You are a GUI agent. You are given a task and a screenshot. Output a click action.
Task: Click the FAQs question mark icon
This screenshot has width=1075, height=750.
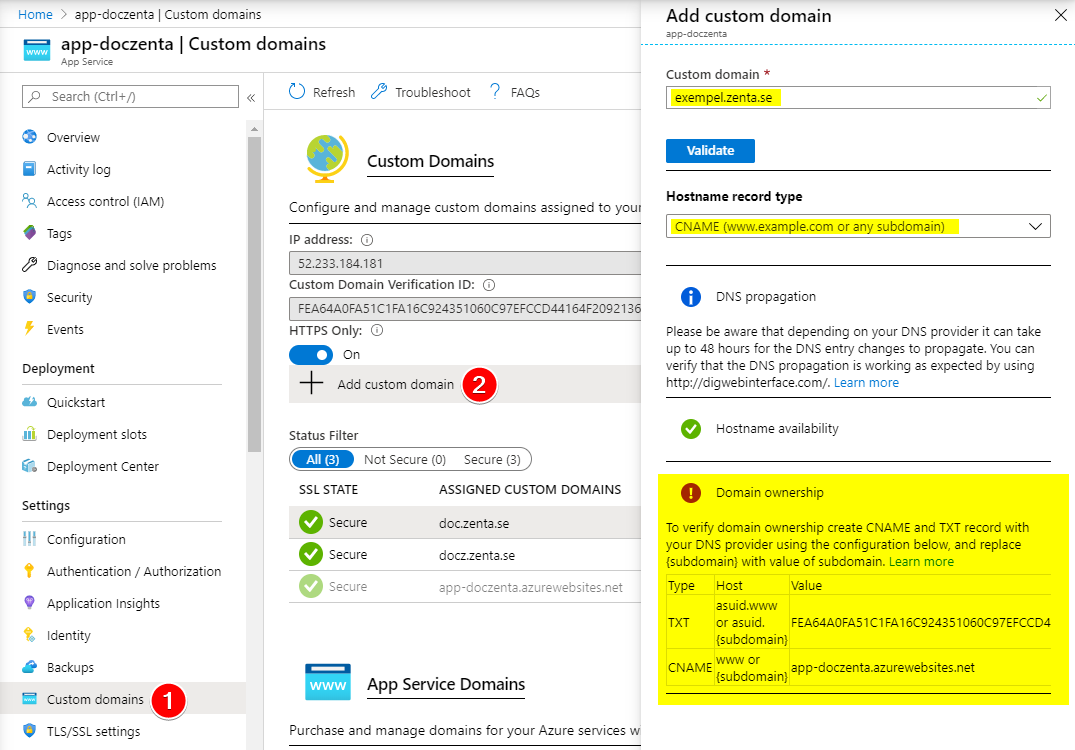[495, 92]
